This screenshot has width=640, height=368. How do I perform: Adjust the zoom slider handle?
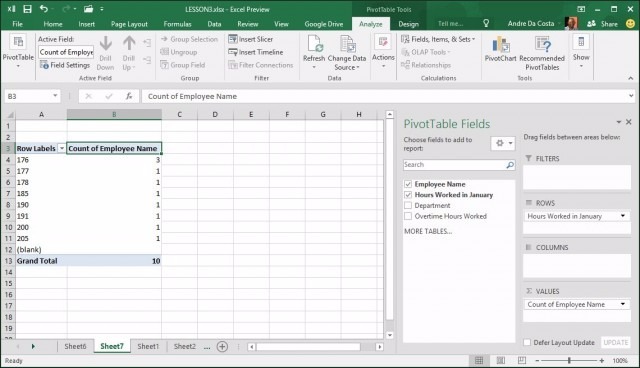coord(569,360)
